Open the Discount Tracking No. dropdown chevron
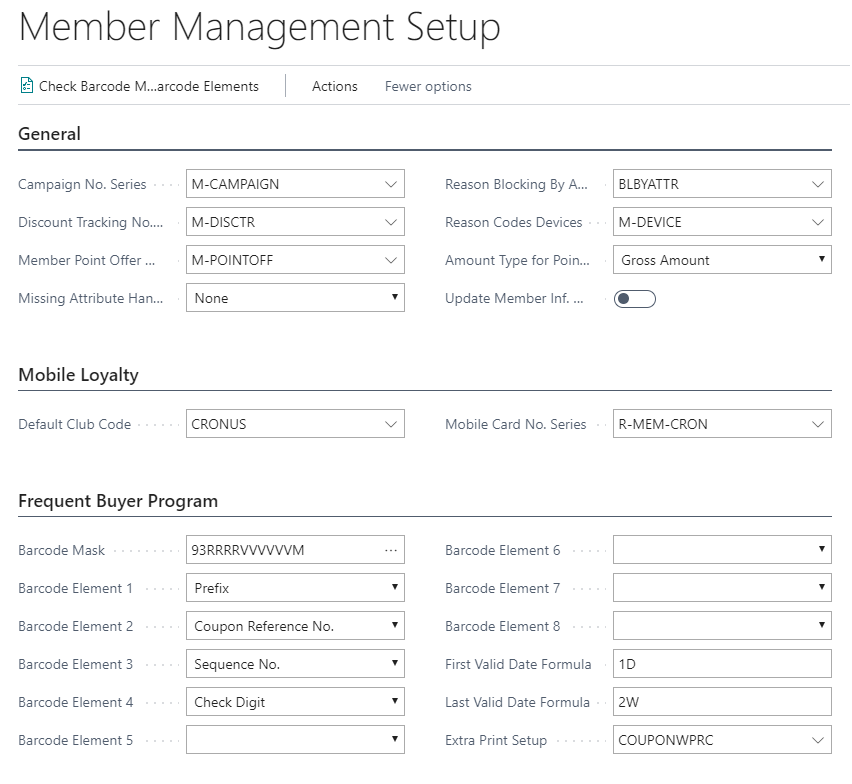This screenshot has height=784, width=852. coord(391,222)
